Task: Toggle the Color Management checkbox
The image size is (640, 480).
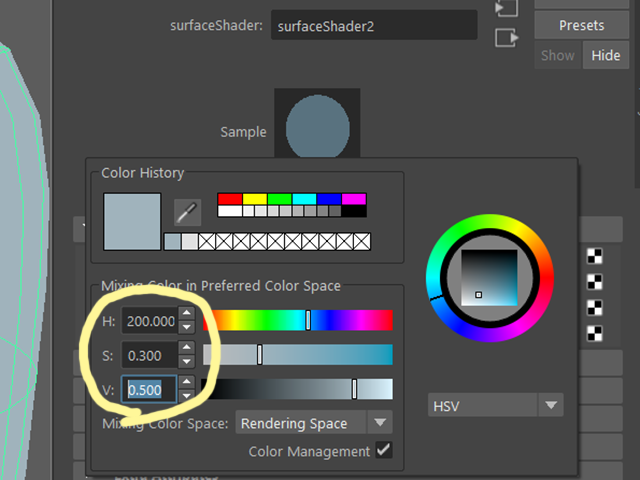Action: click(384, 450)
